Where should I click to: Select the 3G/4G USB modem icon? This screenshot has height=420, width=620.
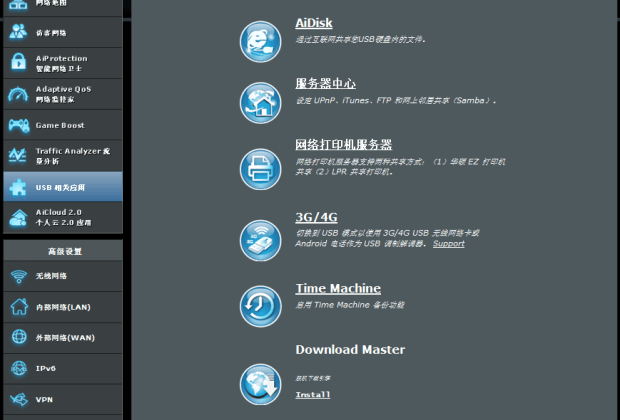[x=260, y=240]
